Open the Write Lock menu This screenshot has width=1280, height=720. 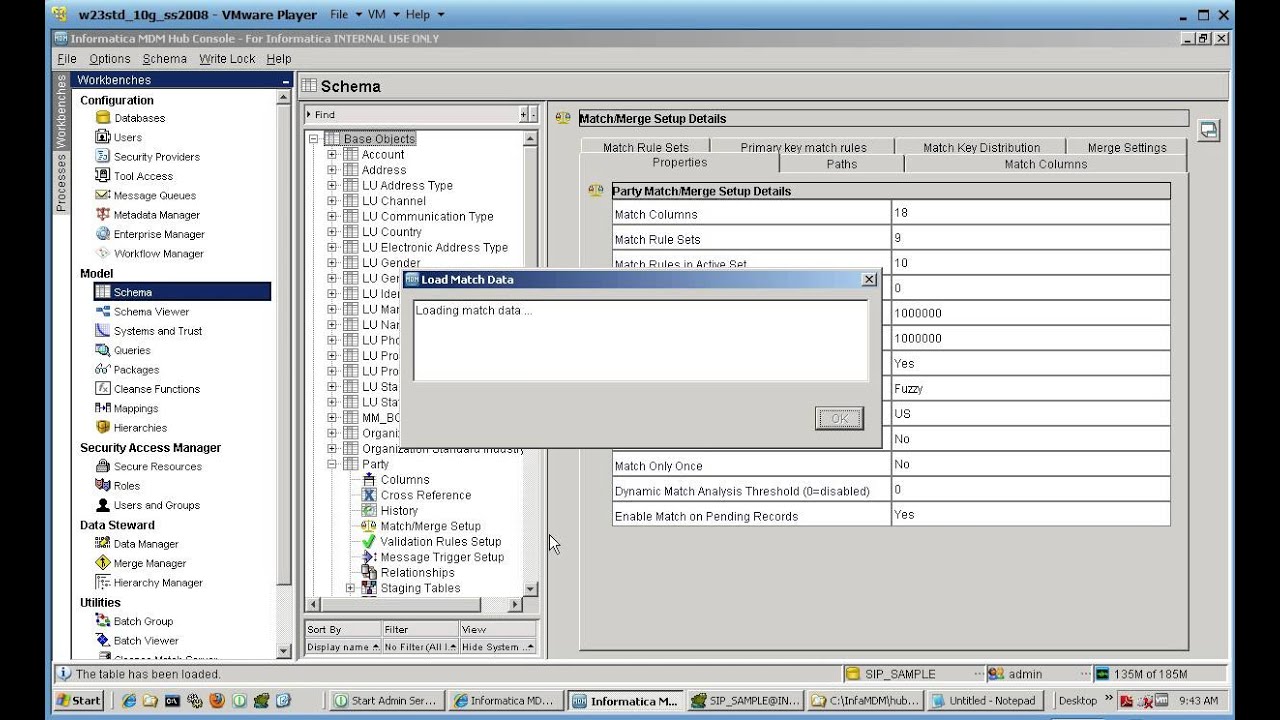(227, 59)
